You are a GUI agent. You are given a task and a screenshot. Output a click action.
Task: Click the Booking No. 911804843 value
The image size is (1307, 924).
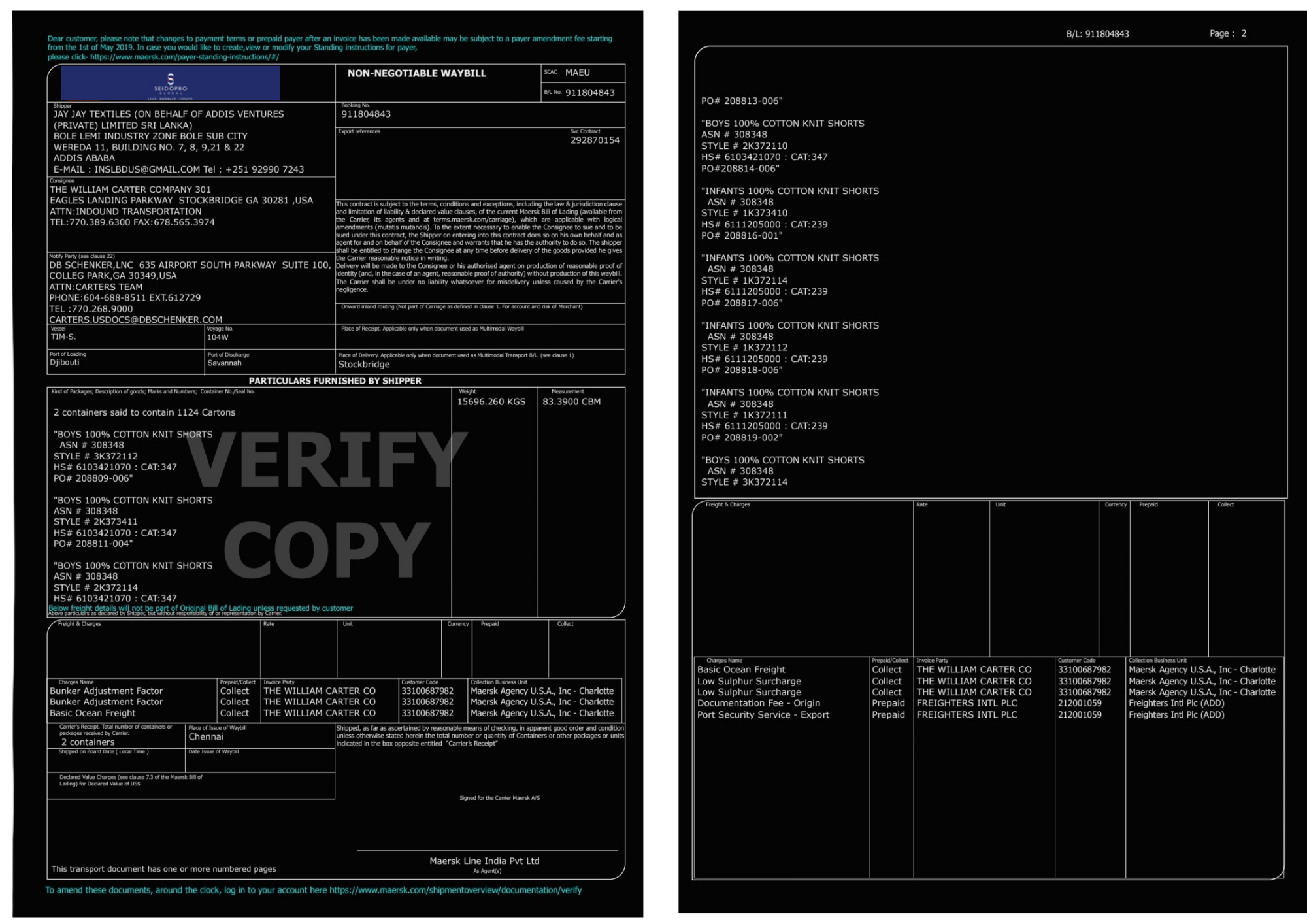coord(366,114)
